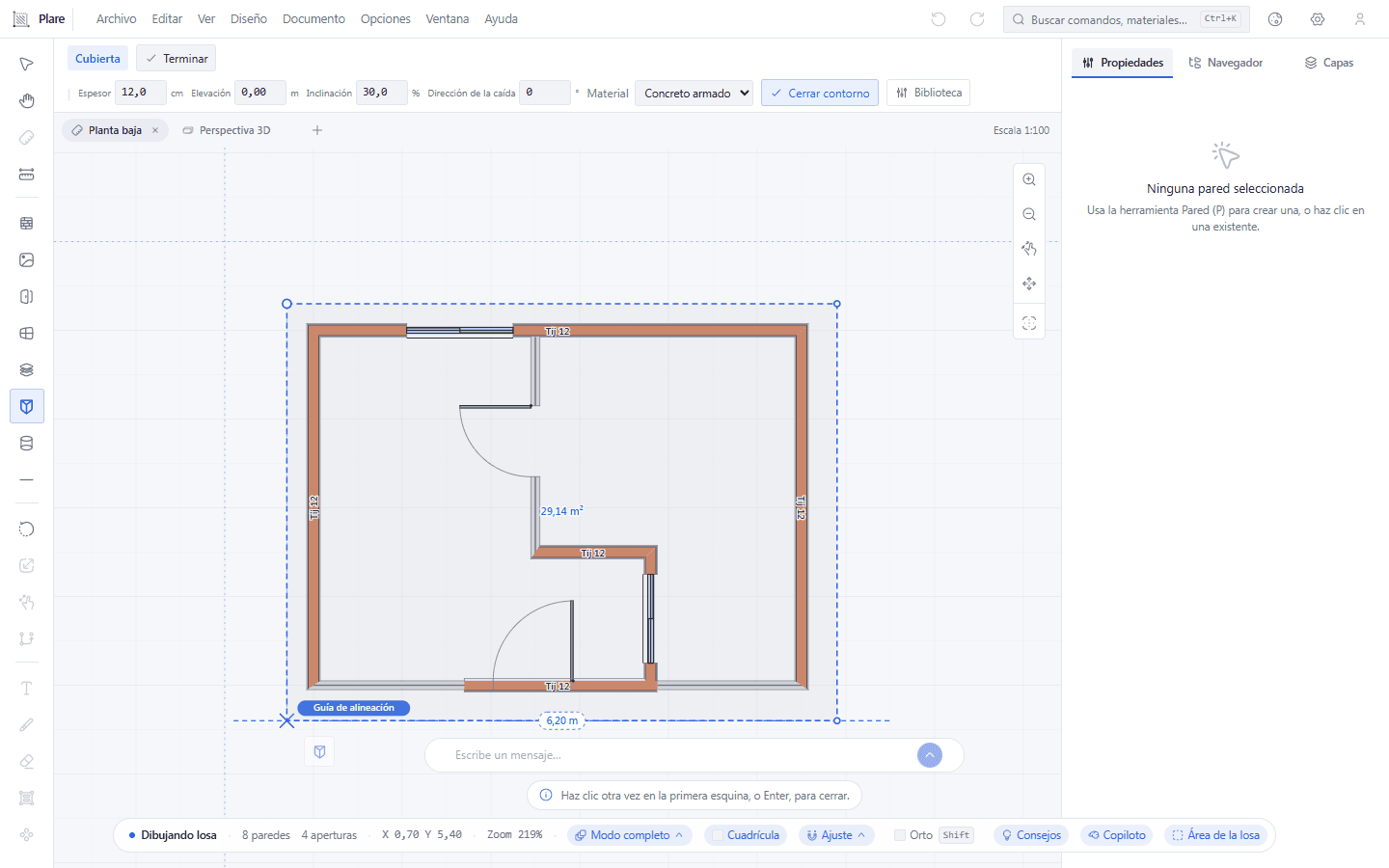Image resolution: width=1389 pixels, height=868 pixels.
Task: Select the brick wall tool
Action: (x=27, y=223)
